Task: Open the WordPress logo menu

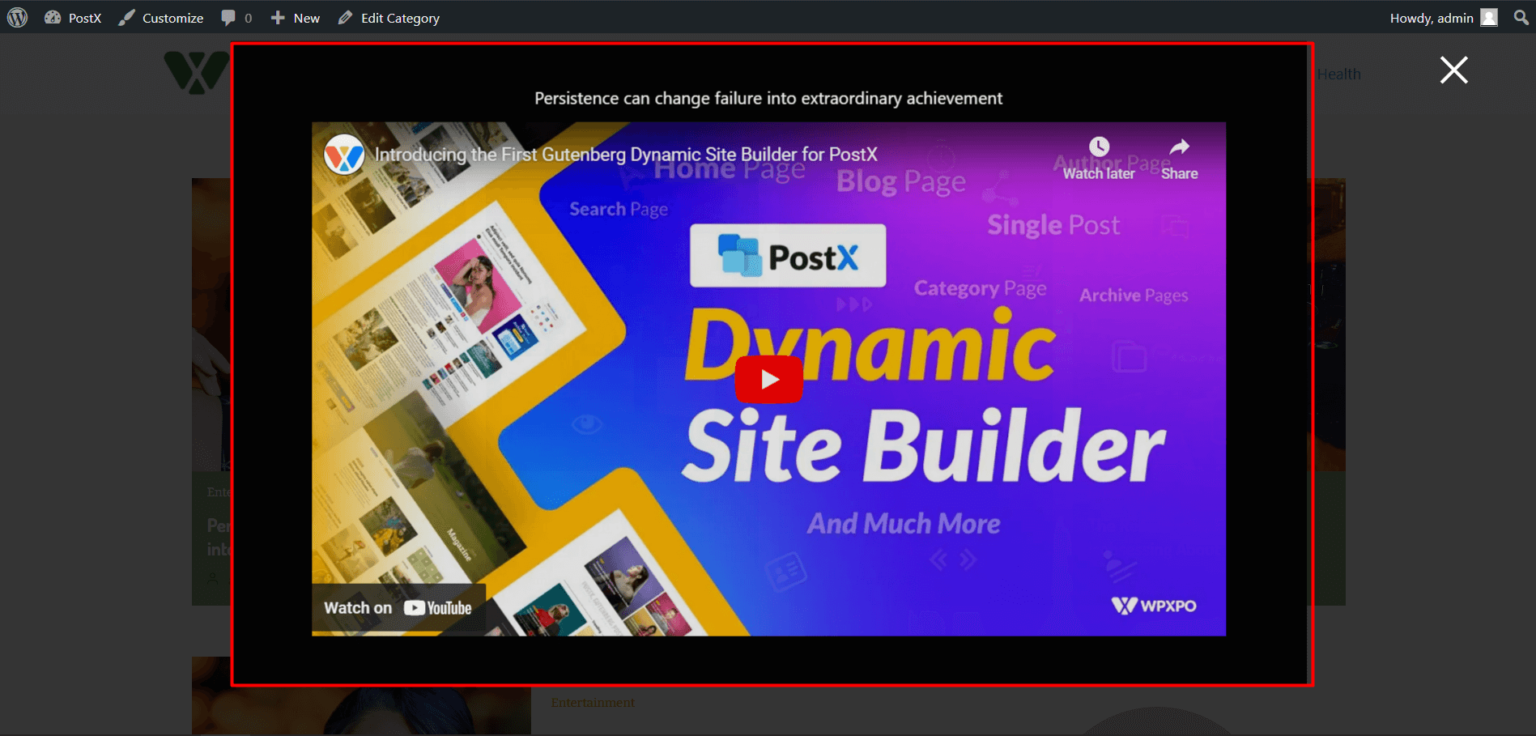Action: pyautogui.click(x=16, y=17)
